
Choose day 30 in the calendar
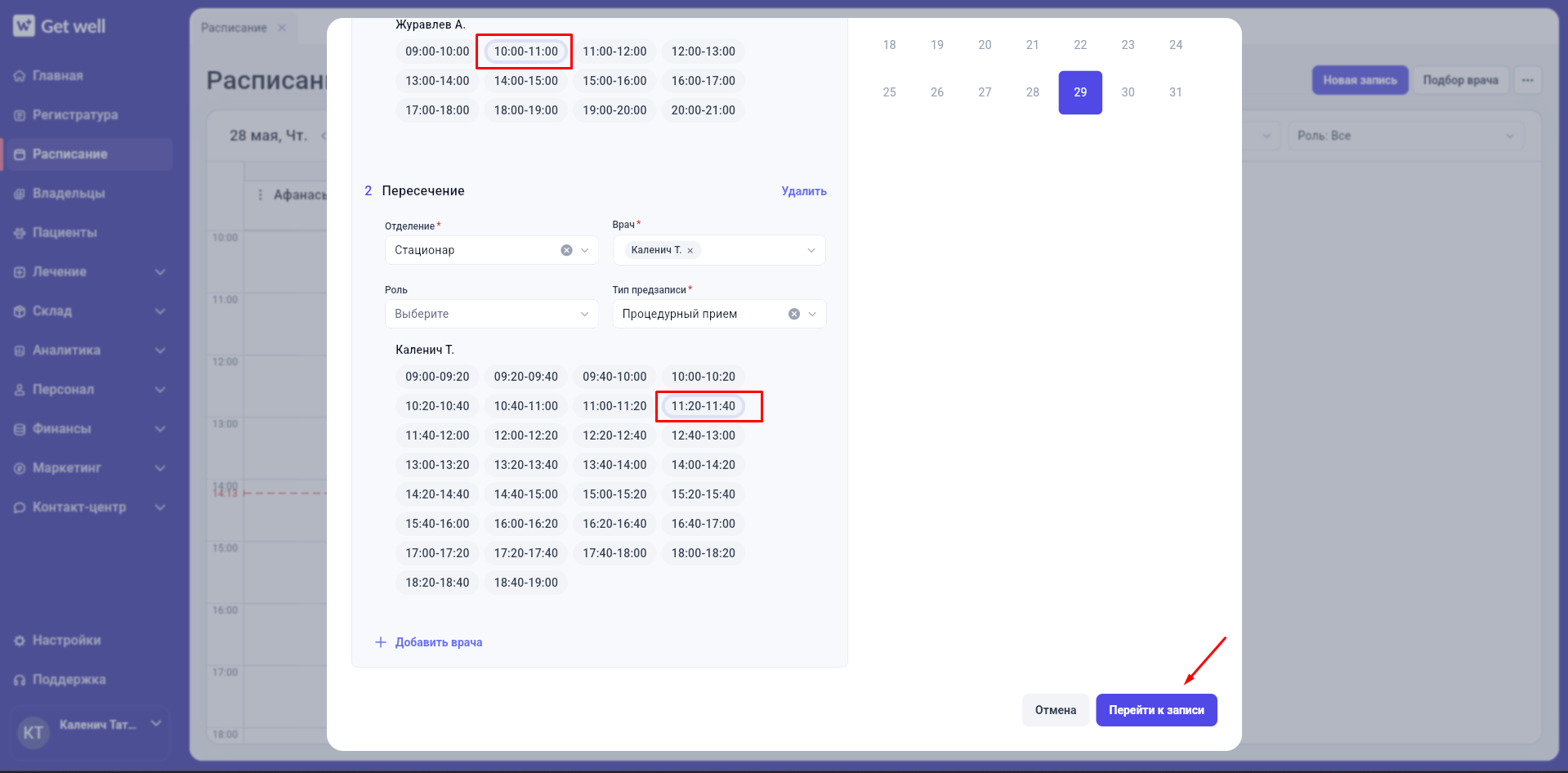tap(1128, 92)
